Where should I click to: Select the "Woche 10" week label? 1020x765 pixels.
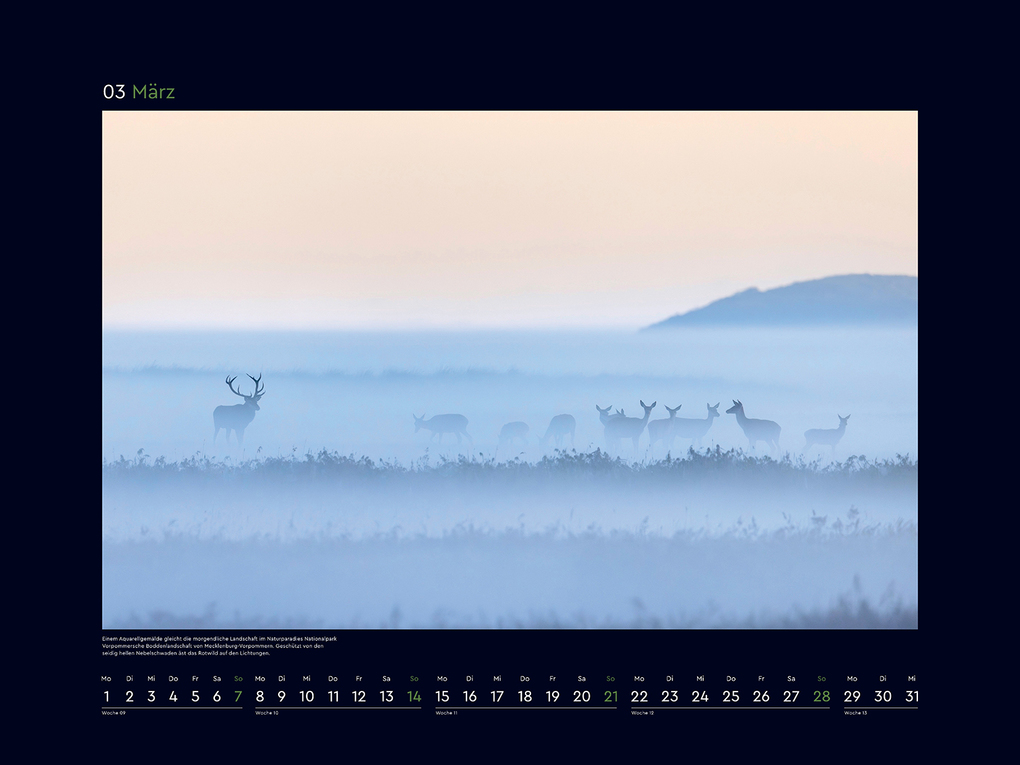click(x=267, y=713)
